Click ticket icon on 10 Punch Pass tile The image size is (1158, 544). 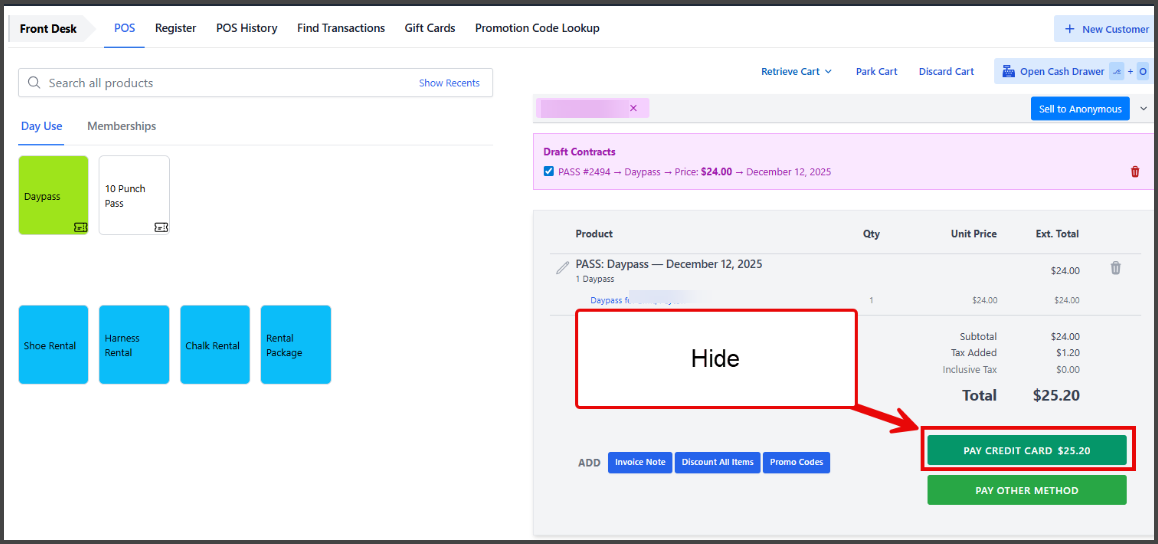(160, 227)
